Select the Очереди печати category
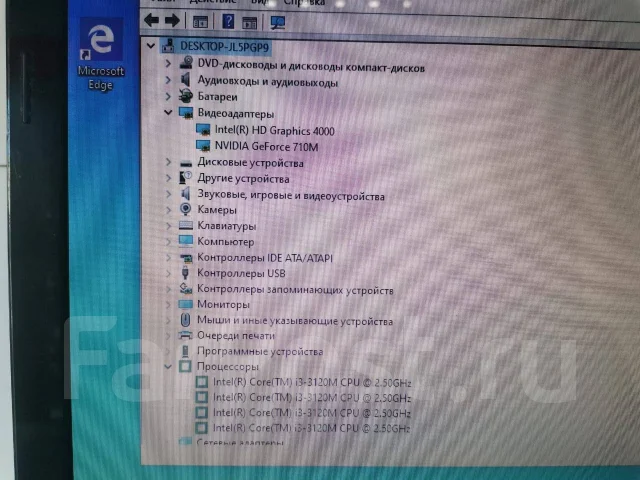The width and height of the screenshot is (640, 480). [236, 336]
